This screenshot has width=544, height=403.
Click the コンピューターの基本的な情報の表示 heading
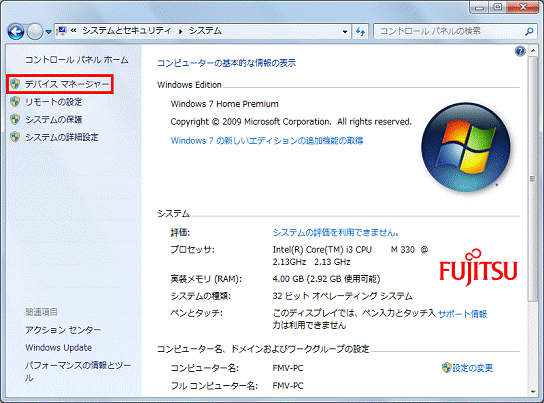226,63
